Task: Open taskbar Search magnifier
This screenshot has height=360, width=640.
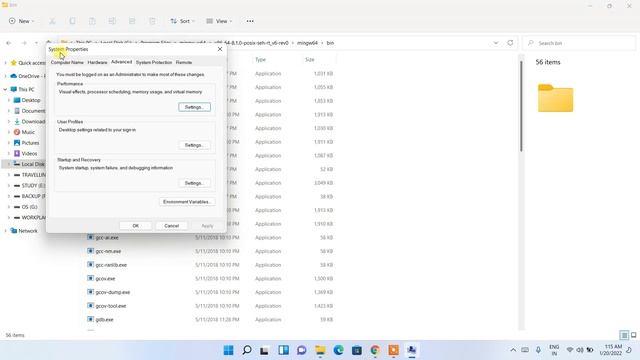Action: click(x=247, y=350)
